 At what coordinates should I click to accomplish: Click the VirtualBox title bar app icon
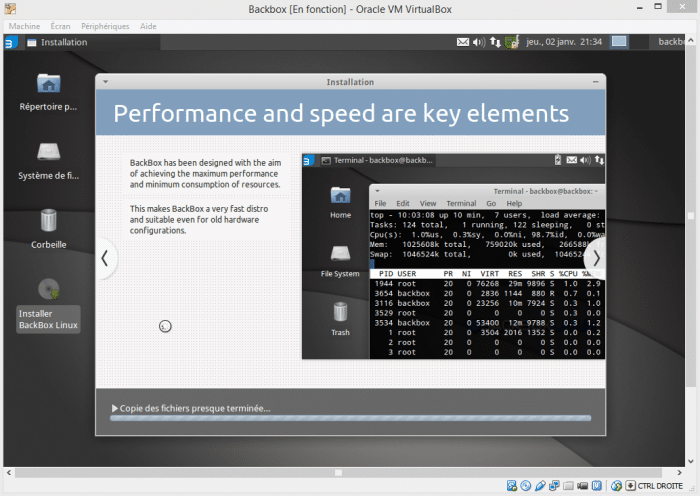(x=10, y=8)
